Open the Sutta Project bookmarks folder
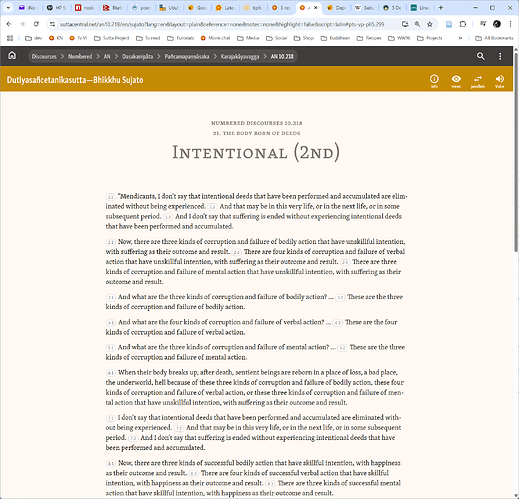This screenshot has width=519, height=499. pos(111,38)
